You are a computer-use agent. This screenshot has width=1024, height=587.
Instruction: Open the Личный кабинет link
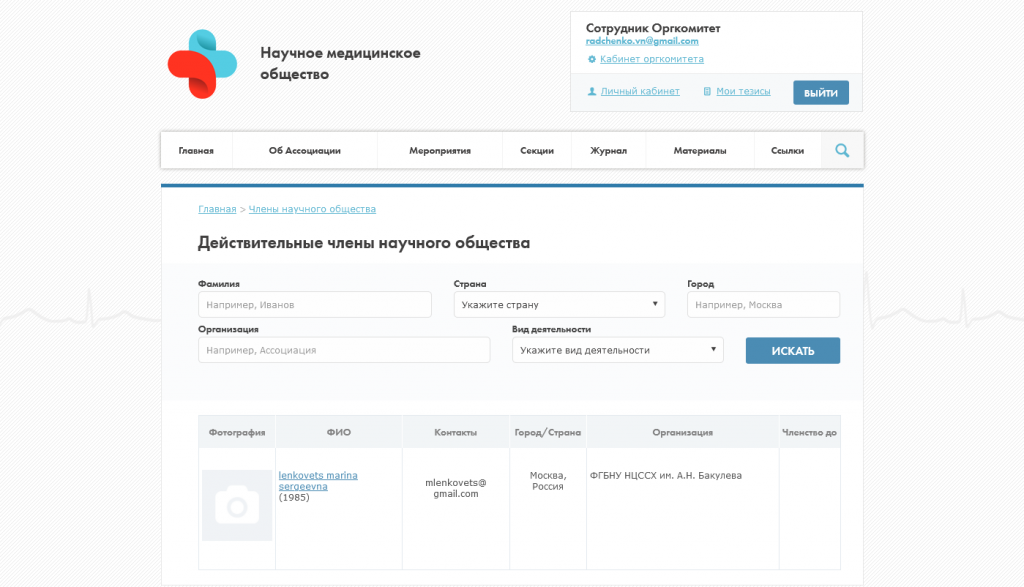pos(640,91)
